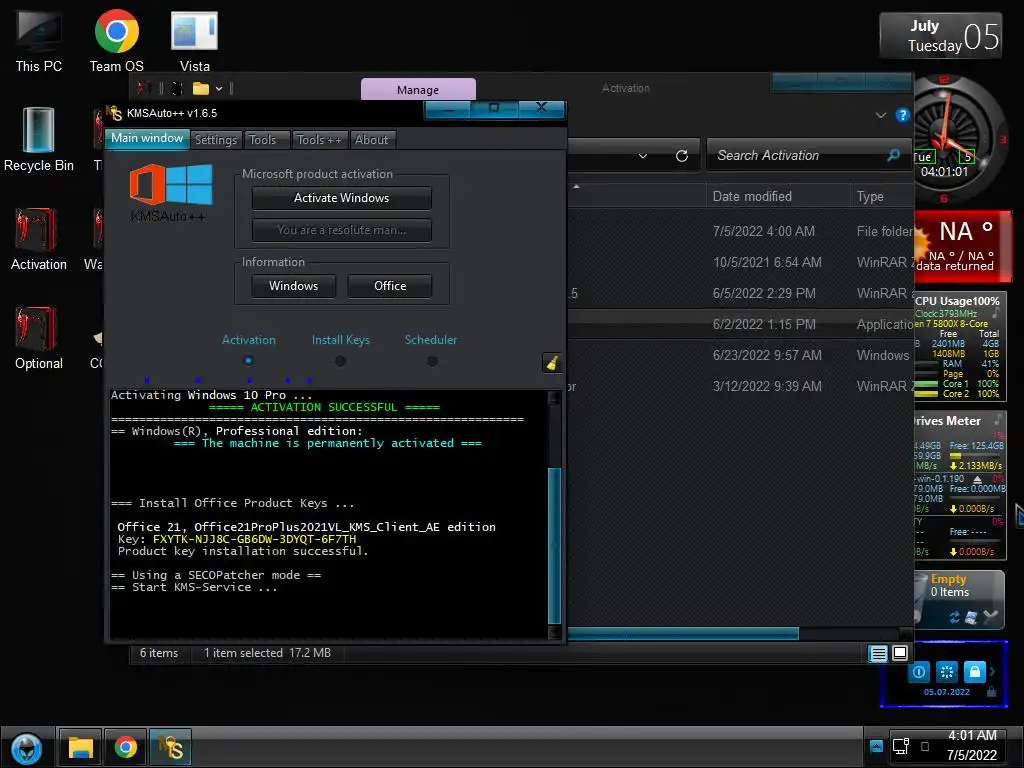This screenshot has width=1024, height=768.
Task: Switch Explorer to details view
Action: [x=878, y=653]
